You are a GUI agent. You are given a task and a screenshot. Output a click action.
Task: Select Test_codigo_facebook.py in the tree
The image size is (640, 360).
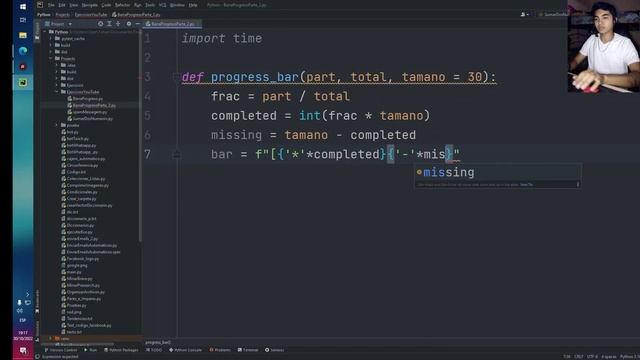86,325
